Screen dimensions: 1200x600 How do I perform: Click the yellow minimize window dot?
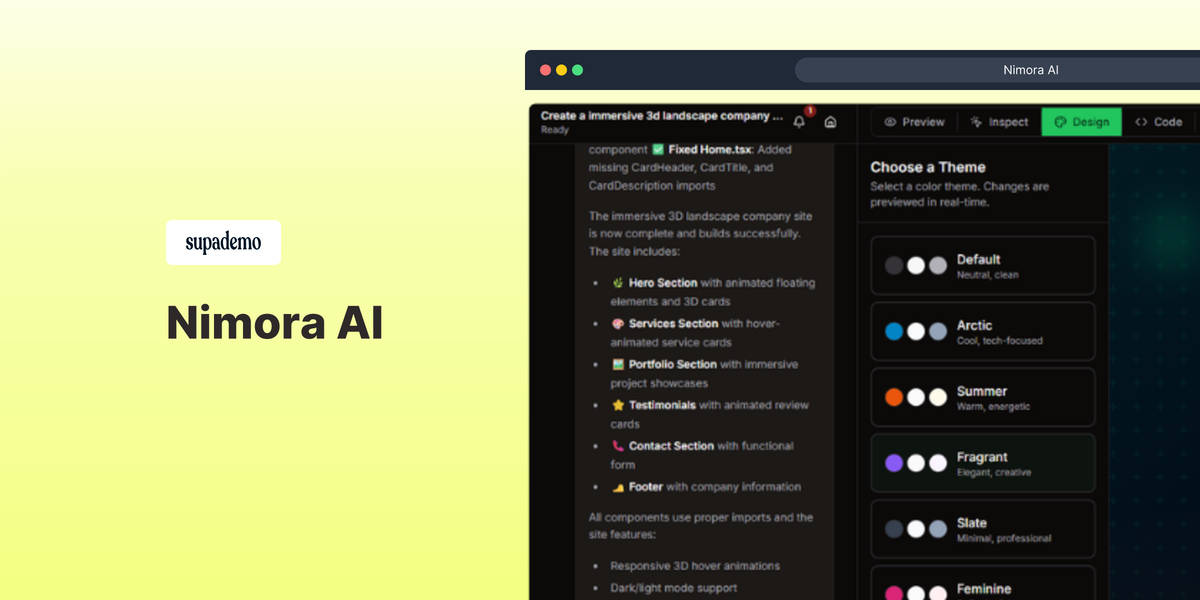click(561, 70)
